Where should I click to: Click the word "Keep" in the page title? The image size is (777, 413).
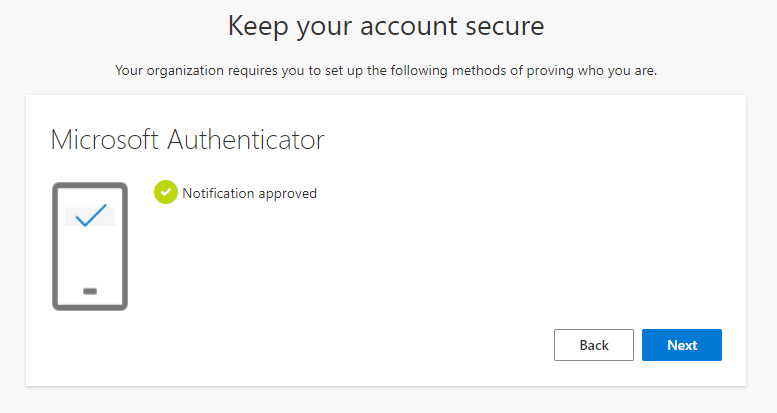coord(258,27)
